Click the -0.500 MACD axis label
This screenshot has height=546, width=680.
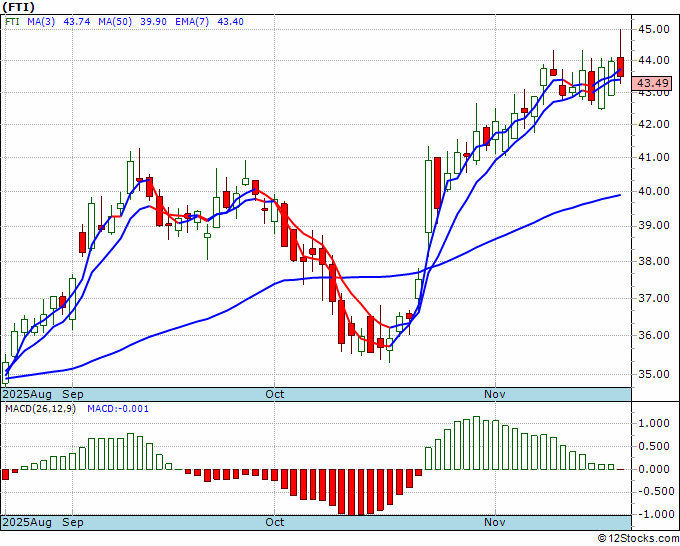654,491
